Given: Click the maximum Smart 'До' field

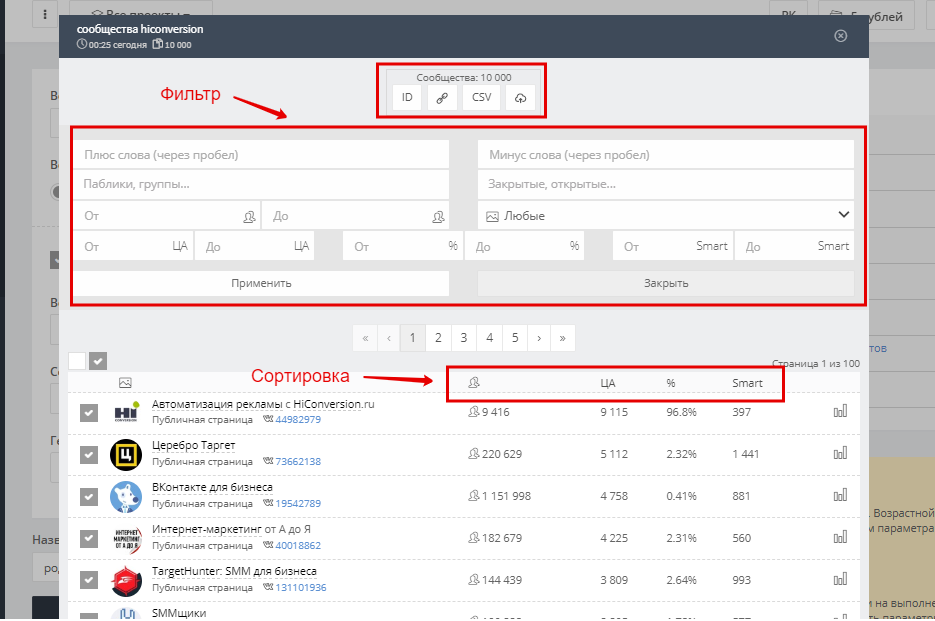Looking at the screenshot, I should [794, 246].
